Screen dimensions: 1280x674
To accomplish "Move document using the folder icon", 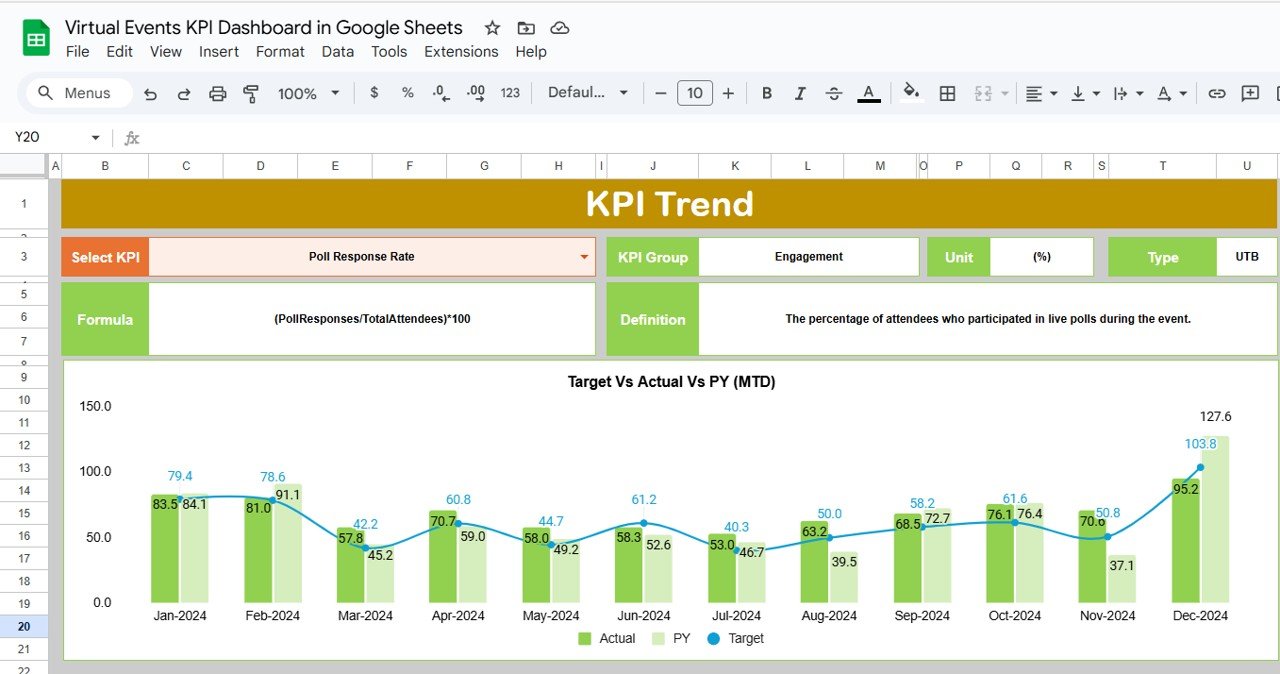I will coord(526,28).
